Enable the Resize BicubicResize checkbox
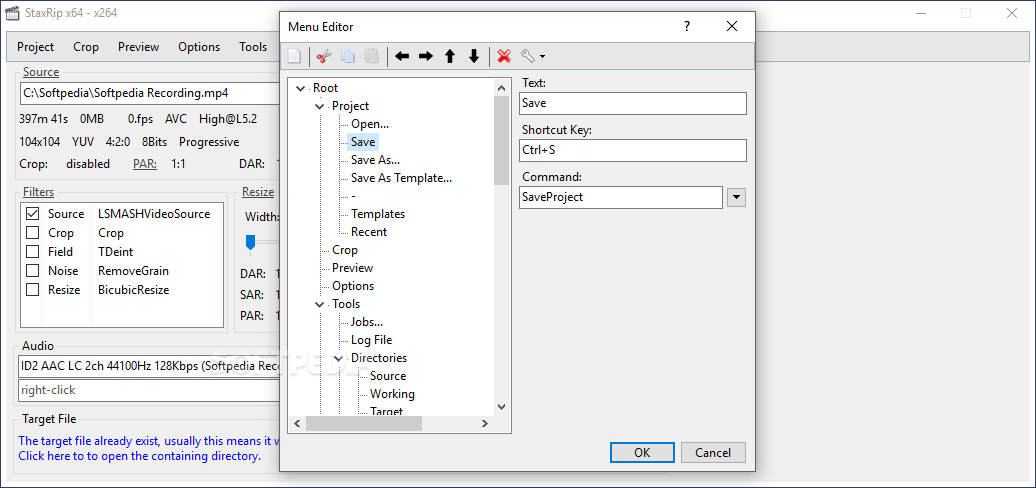This screenshot has width=1036, height=488. point(32,290)
